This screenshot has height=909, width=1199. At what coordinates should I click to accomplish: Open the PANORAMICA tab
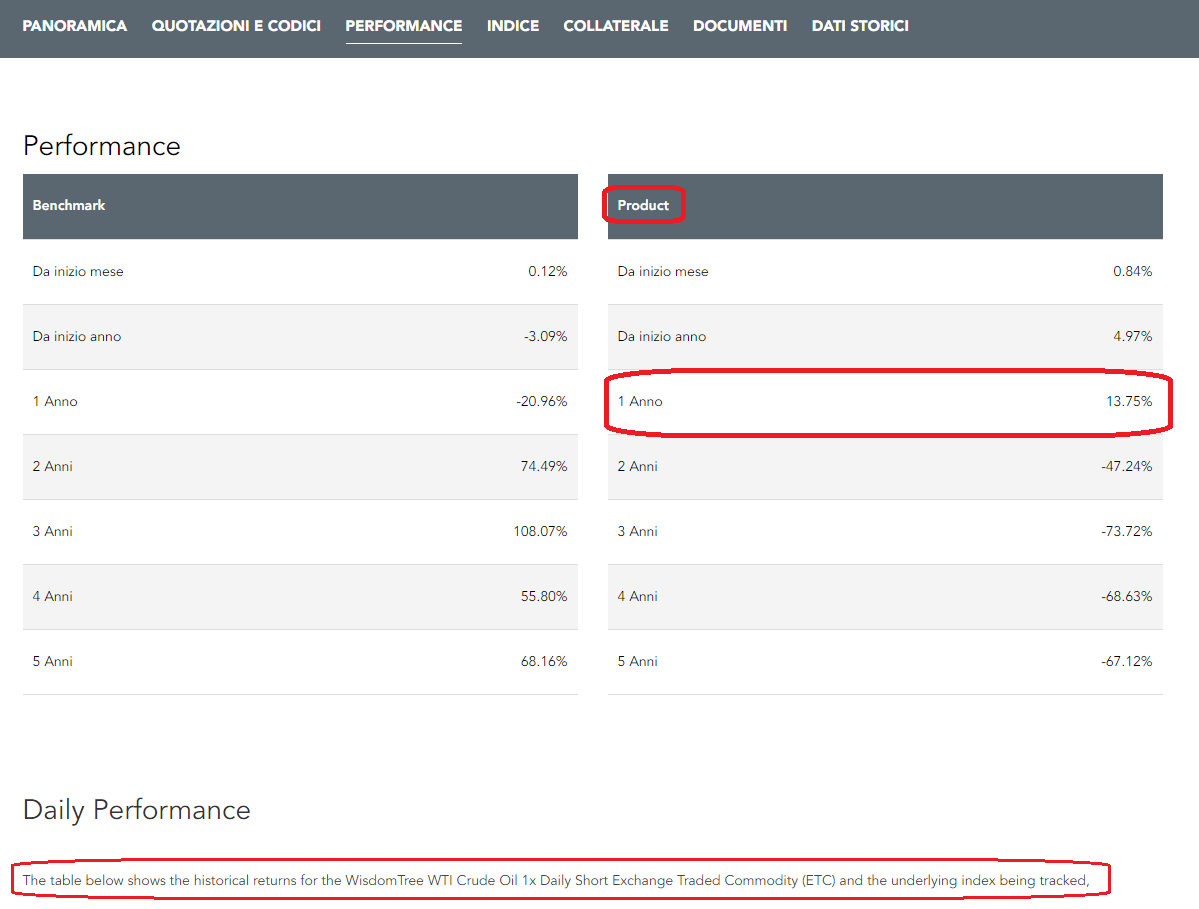click(x=75, y=26)
